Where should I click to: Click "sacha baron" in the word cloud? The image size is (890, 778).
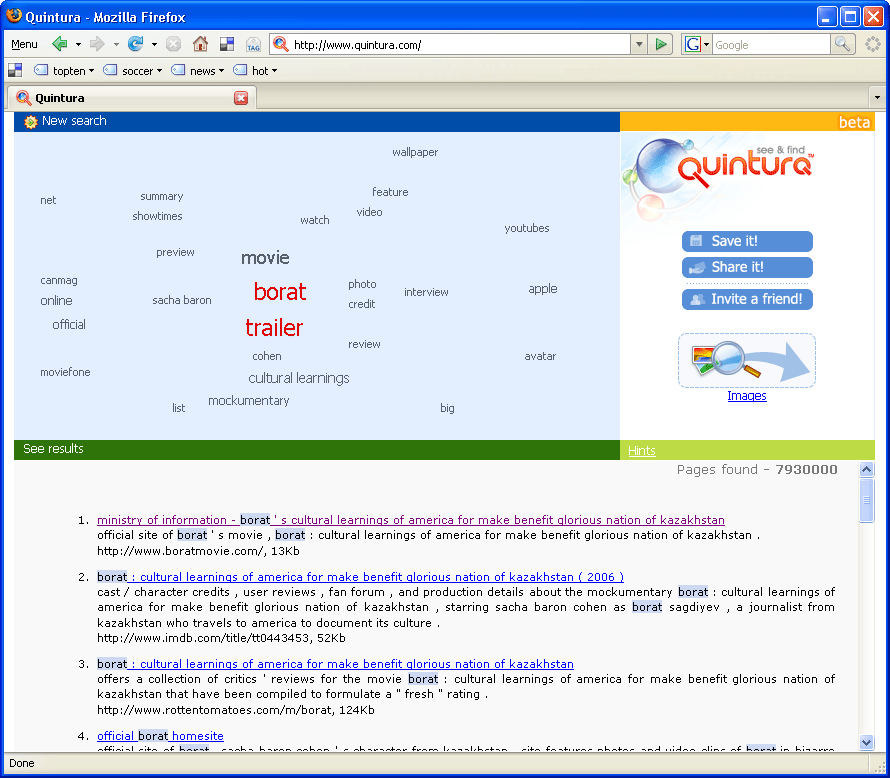click(182, 300)
